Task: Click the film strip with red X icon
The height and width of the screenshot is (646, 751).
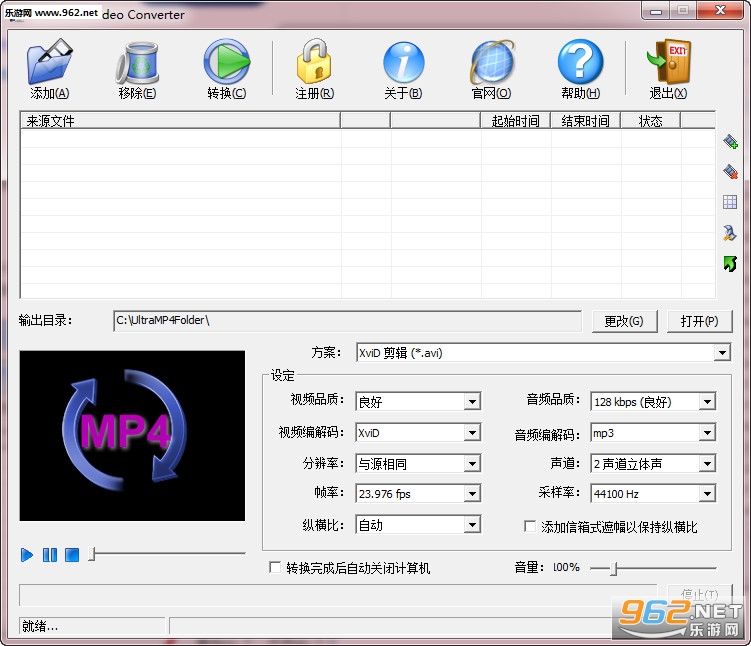Action: (x=730, y=171)
